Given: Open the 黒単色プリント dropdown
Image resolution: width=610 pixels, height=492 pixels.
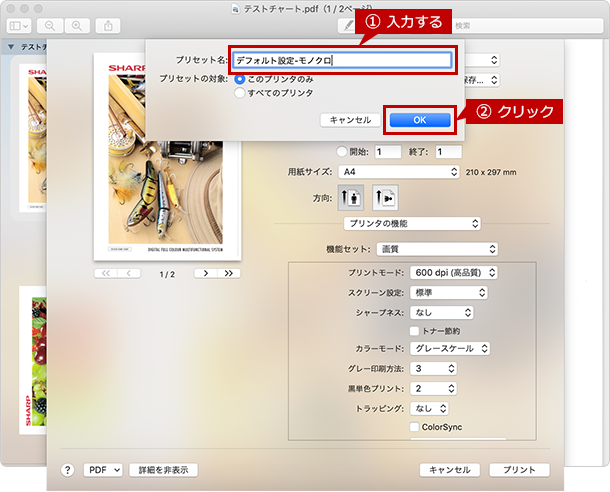Looking at the screenshot, I should [x=433, y=389].
